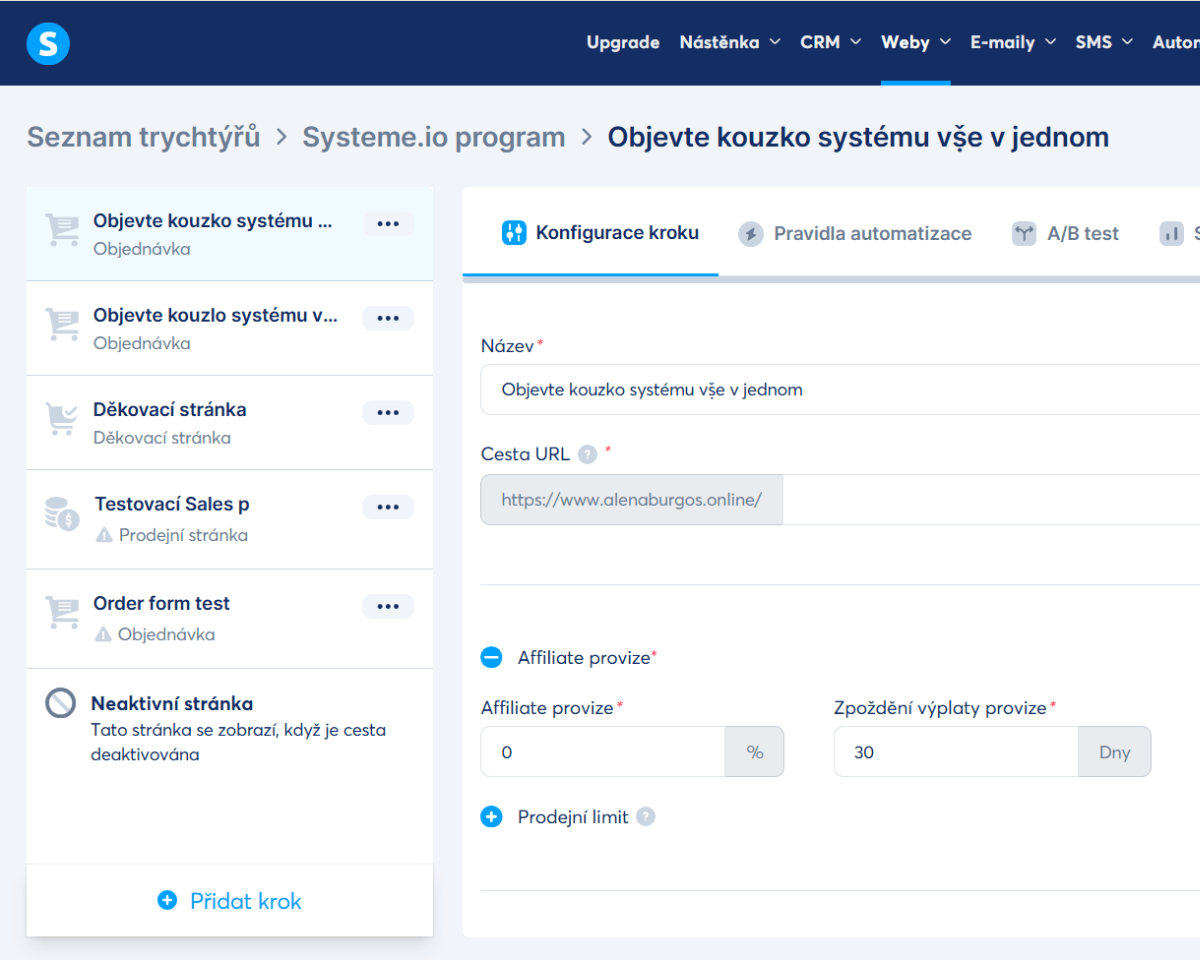This screenshot has height=960, width=1200.
Task: Click the Cesta URL help question icon
Action: point(588,455)
